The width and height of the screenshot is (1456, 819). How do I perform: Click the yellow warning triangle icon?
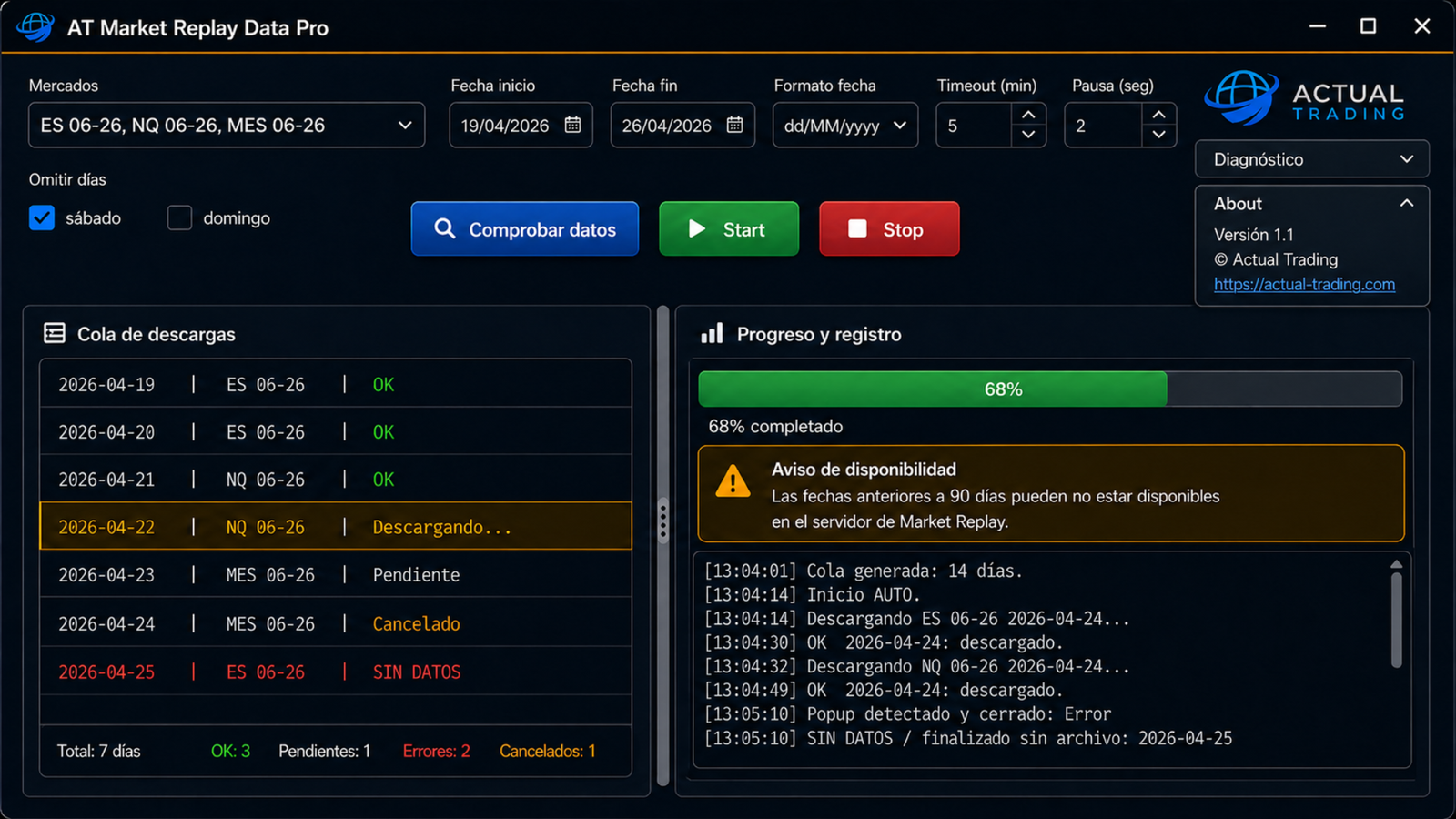(733, 481)
